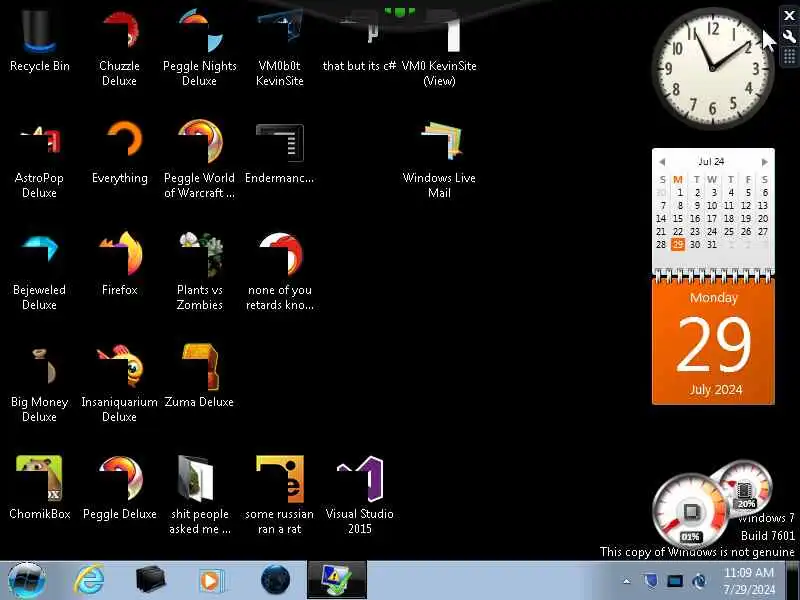This screenshot has width=800, height=600.
Task: Click the clock gadget drag handle
Action: tap(789, 56)
